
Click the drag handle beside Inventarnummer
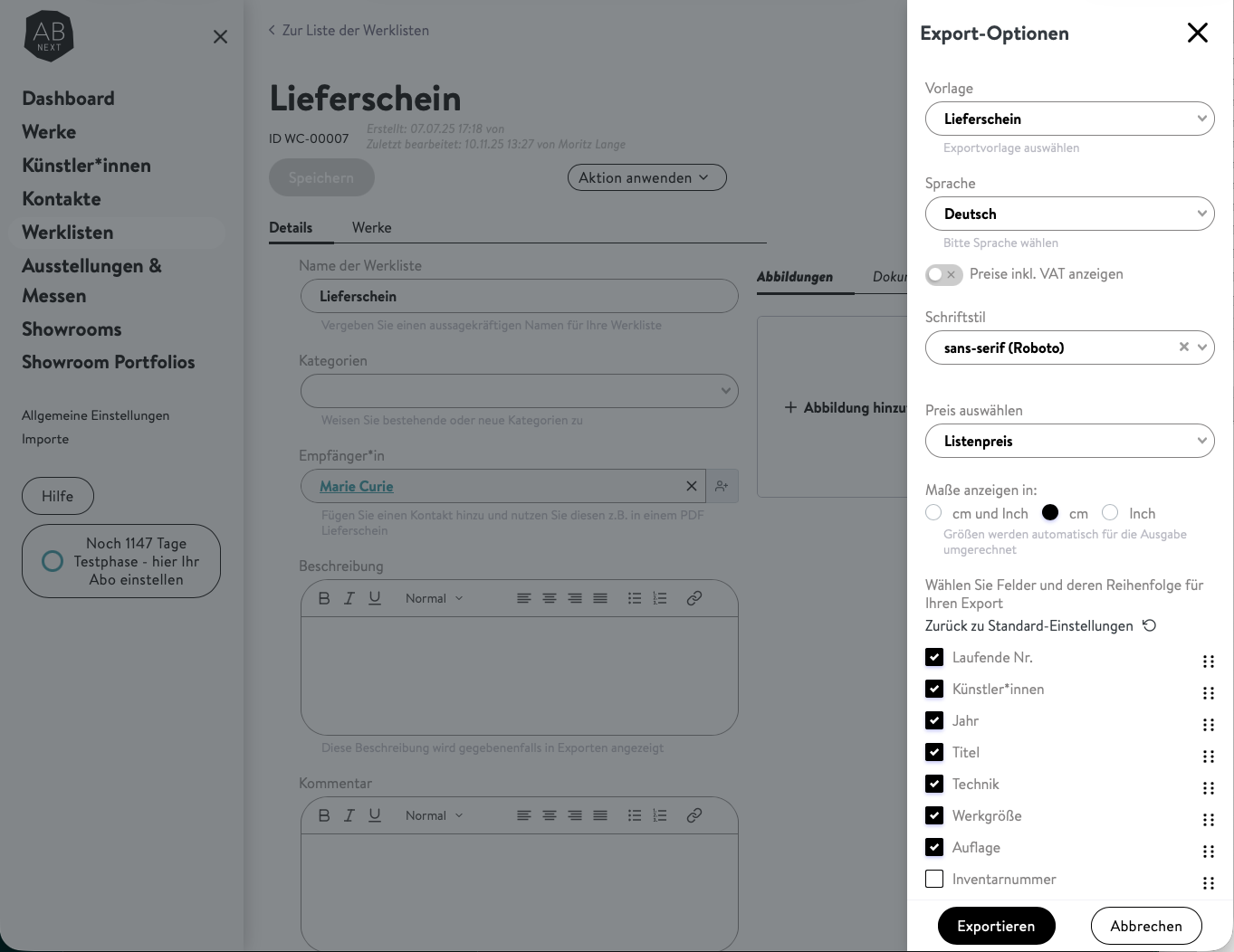click(1208, 883)
